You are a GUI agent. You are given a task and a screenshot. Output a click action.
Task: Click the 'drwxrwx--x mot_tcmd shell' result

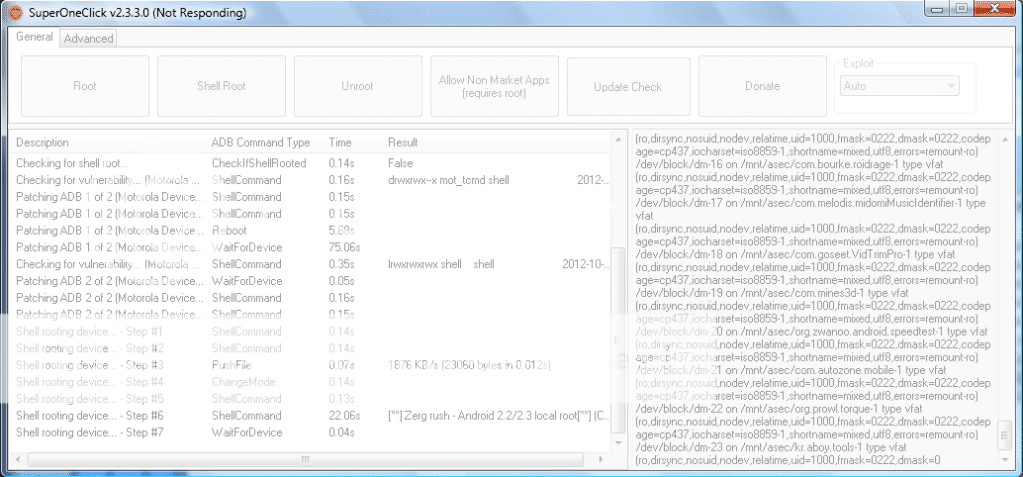(x=448, y=180)
